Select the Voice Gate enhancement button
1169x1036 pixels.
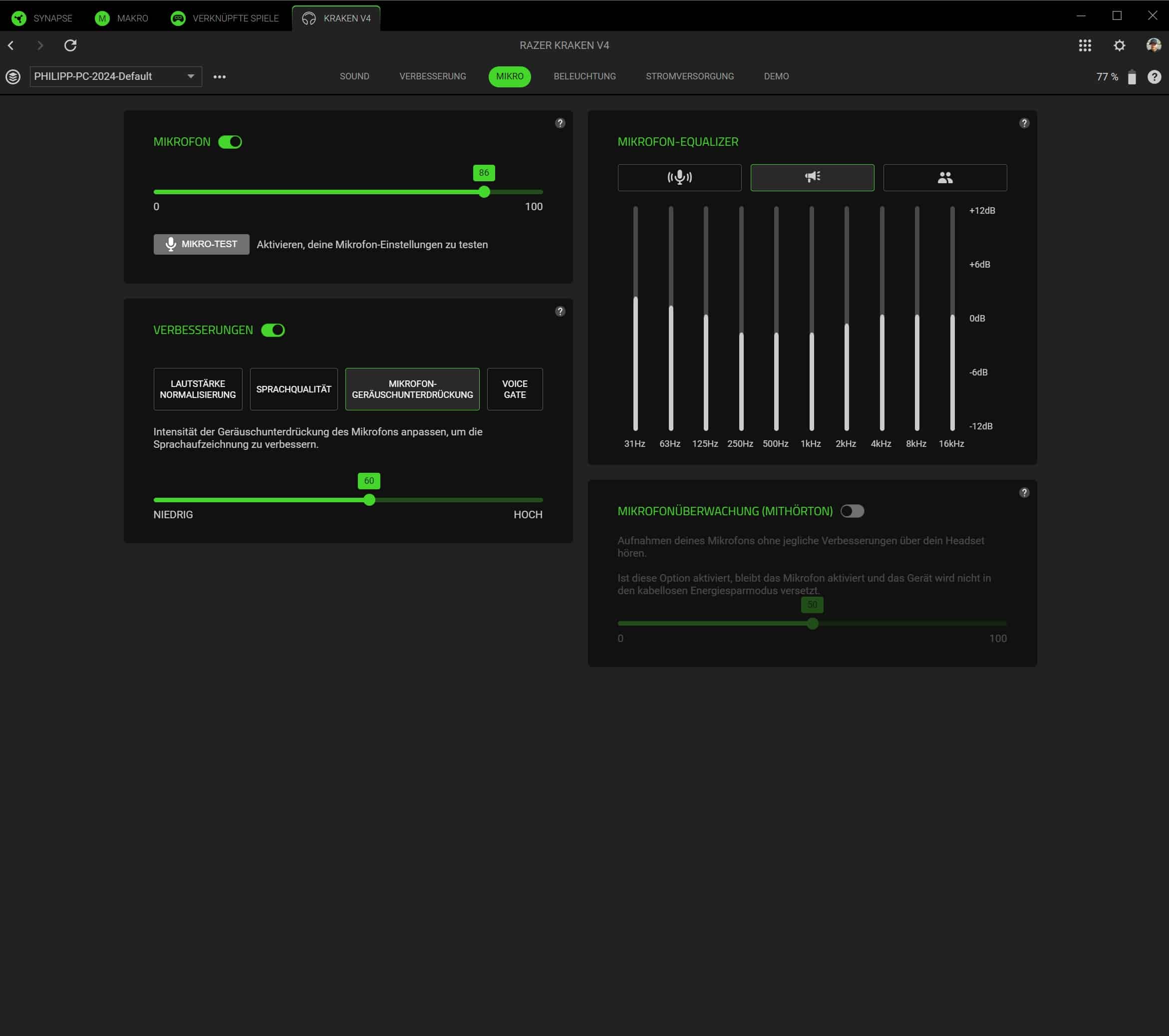click(514, 389)
